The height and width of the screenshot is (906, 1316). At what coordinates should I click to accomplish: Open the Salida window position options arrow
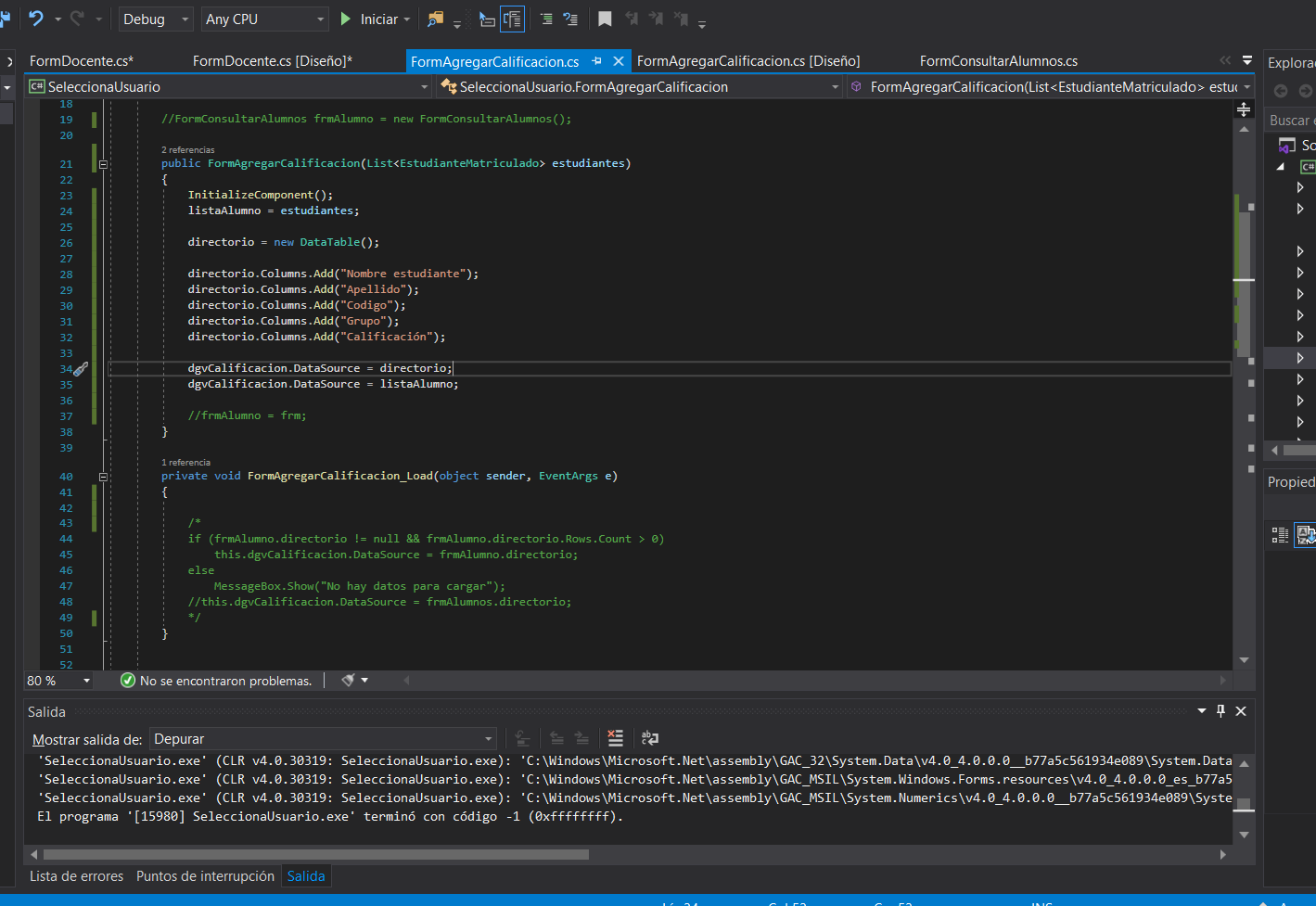(x=1202, y=711)
